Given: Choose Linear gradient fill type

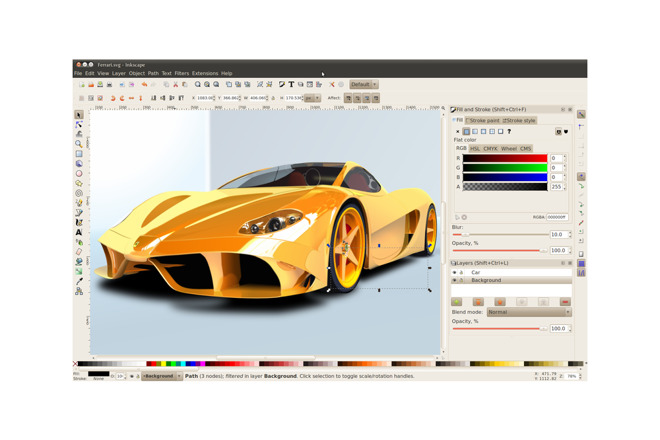Looking at the screenshot, I should (475, 132).
